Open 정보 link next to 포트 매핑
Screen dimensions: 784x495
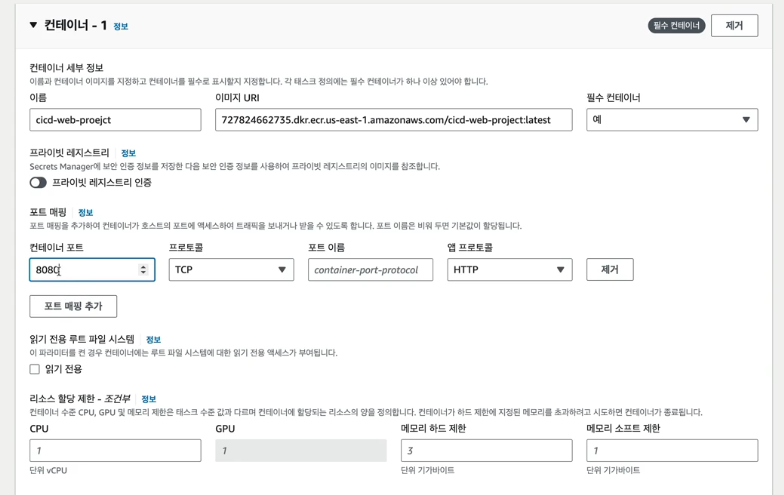tap(86, 212)
